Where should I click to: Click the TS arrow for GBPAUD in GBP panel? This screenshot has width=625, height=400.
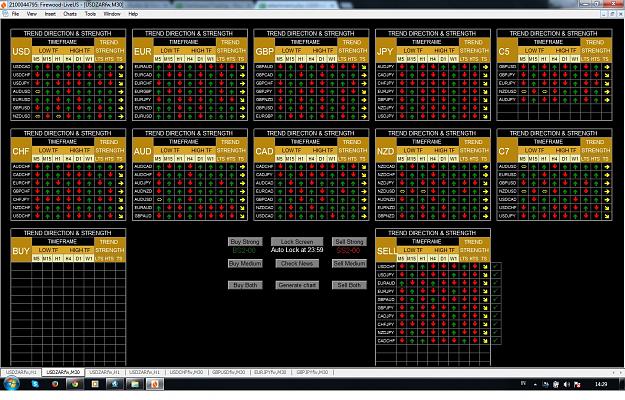364,67
